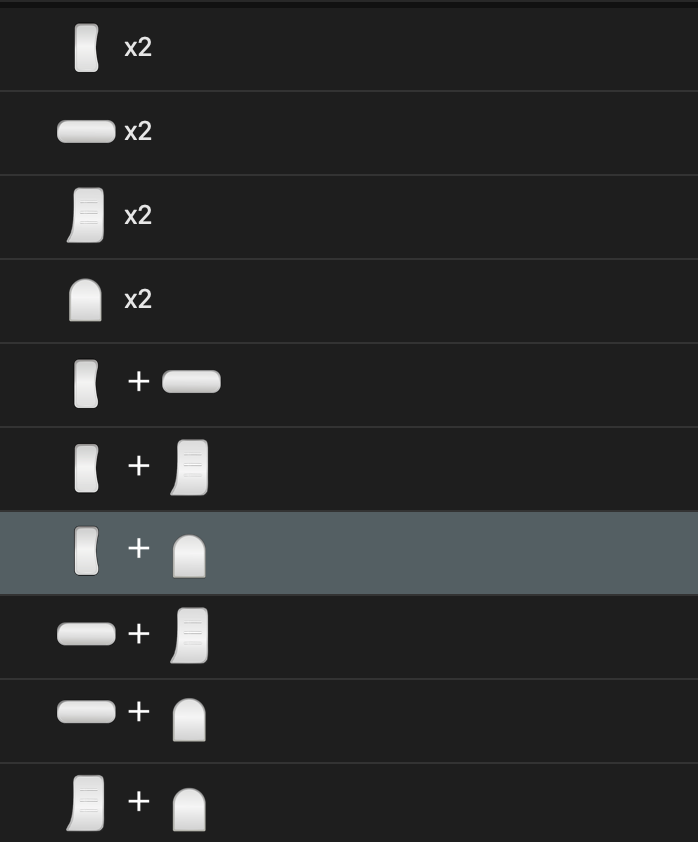Click the arch icon paired with the pill
Image resolution: width=698 pixels, height=842 pixels.
coord(189,720)
